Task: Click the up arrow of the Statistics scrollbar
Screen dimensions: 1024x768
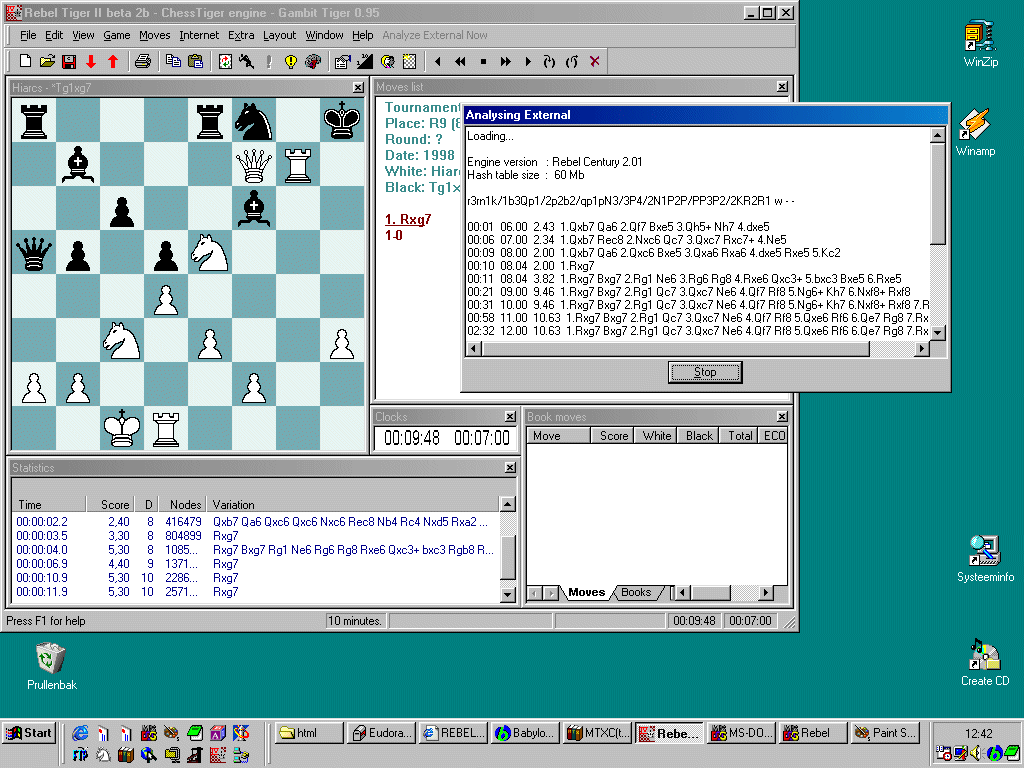Action: (x=507, y=504)
